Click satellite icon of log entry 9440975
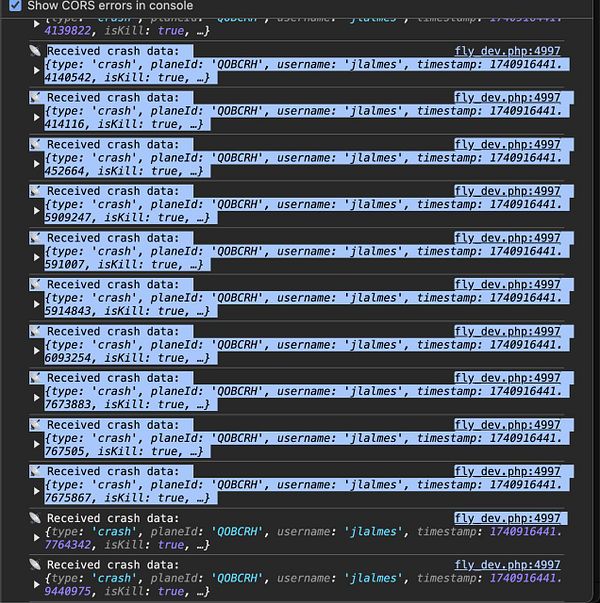The height and width of the screenshot is (603, 600). 35,565
